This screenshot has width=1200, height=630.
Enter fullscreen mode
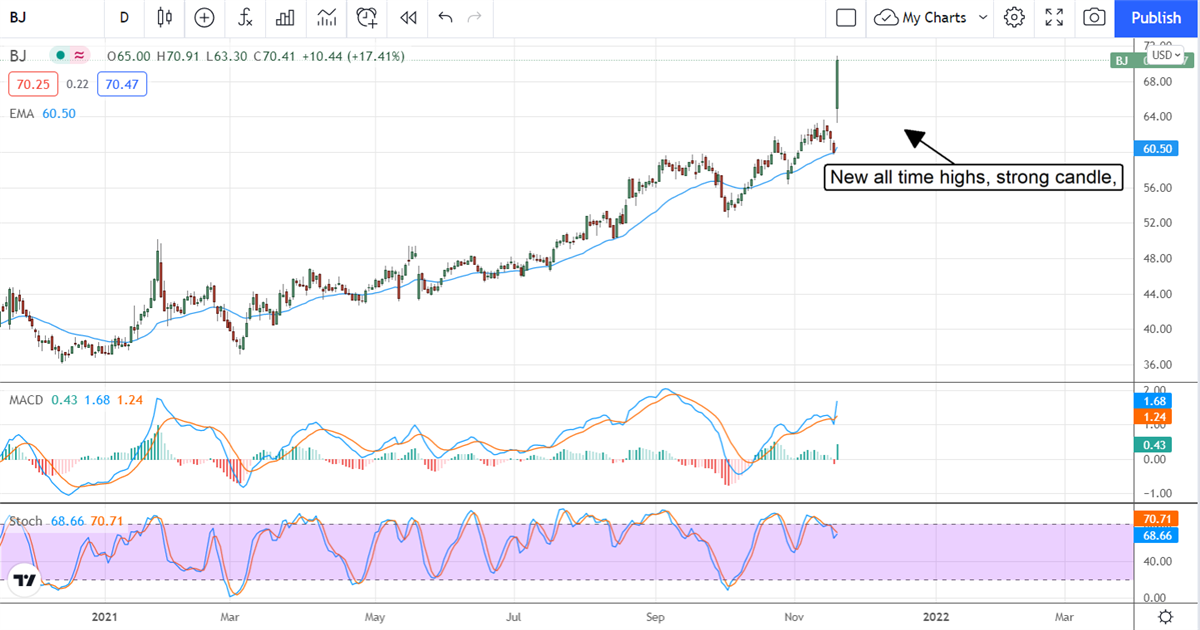[1054, 17]
